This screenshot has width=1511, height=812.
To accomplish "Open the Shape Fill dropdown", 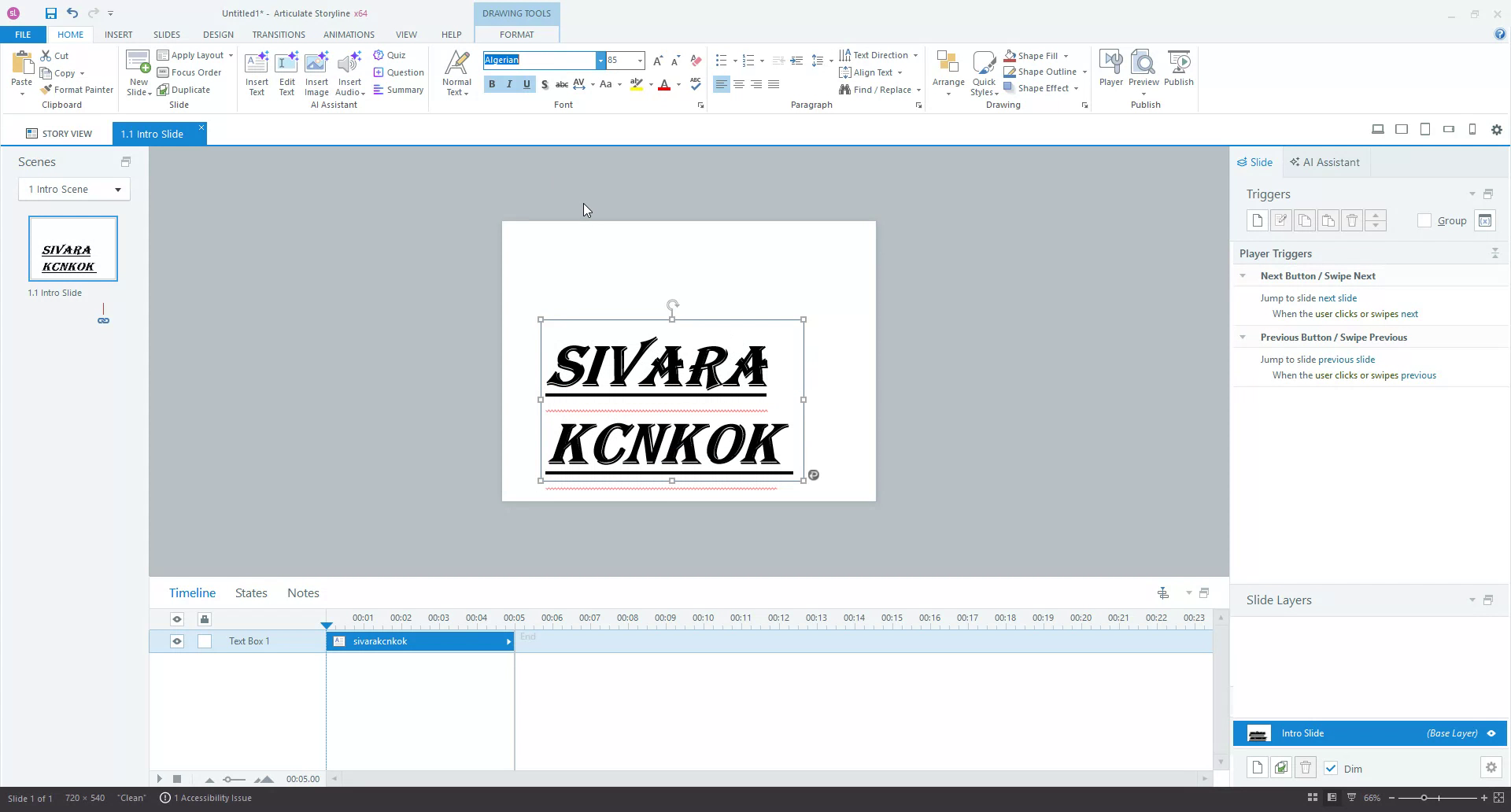I will pos(1067,55).
